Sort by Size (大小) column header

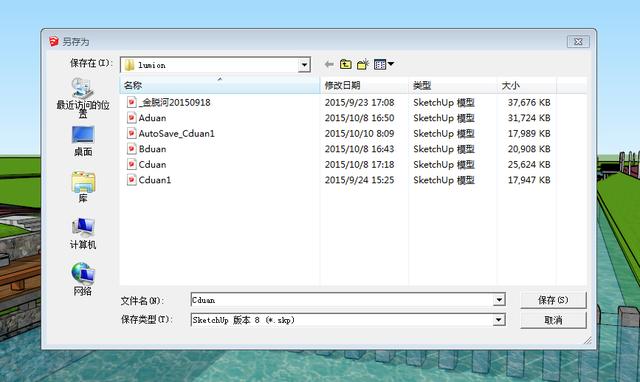[x=527, y=85]
